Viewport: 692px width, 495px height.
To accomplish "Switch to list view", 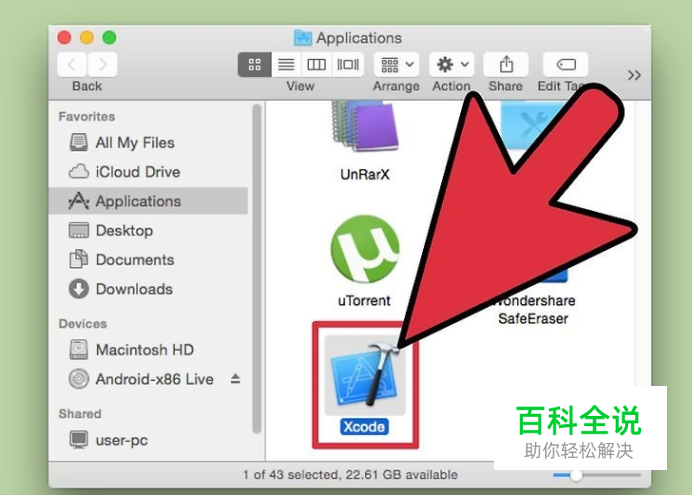I will pos(286,64).
